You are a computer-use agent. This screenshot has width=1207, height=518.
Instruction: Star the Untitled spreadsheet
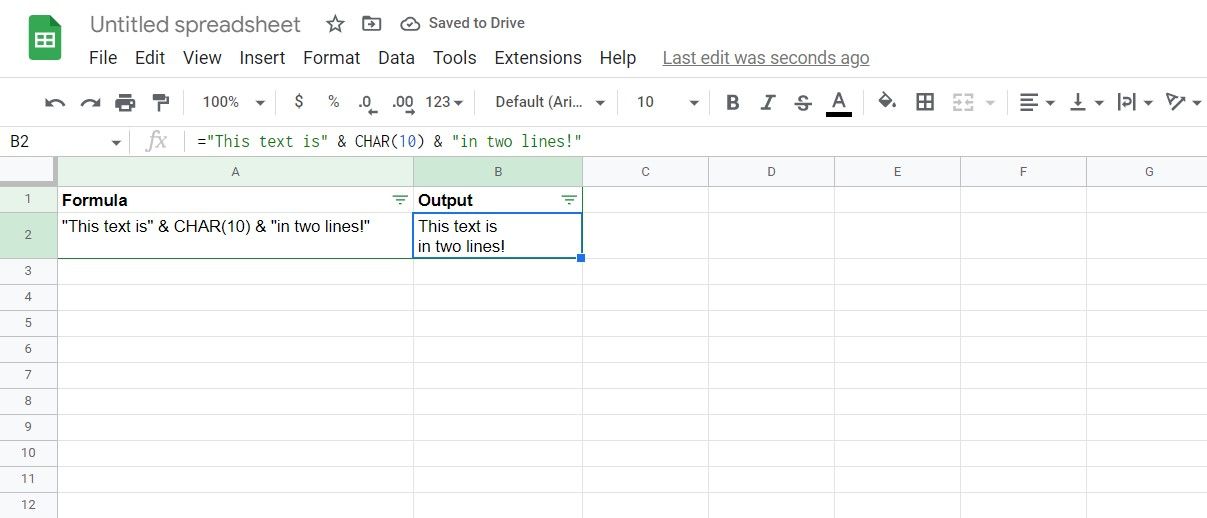click(336, 24)
